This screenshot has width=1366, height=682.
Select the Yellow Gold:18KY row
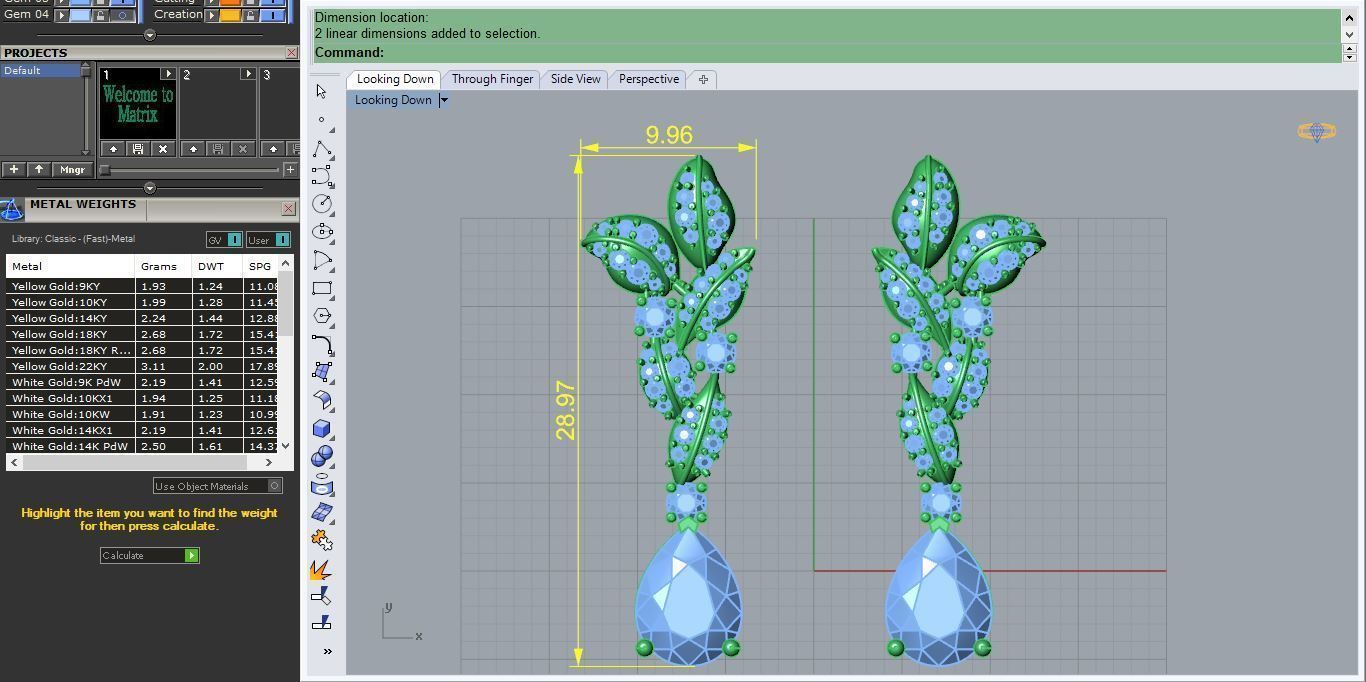[x=142, y=334]
